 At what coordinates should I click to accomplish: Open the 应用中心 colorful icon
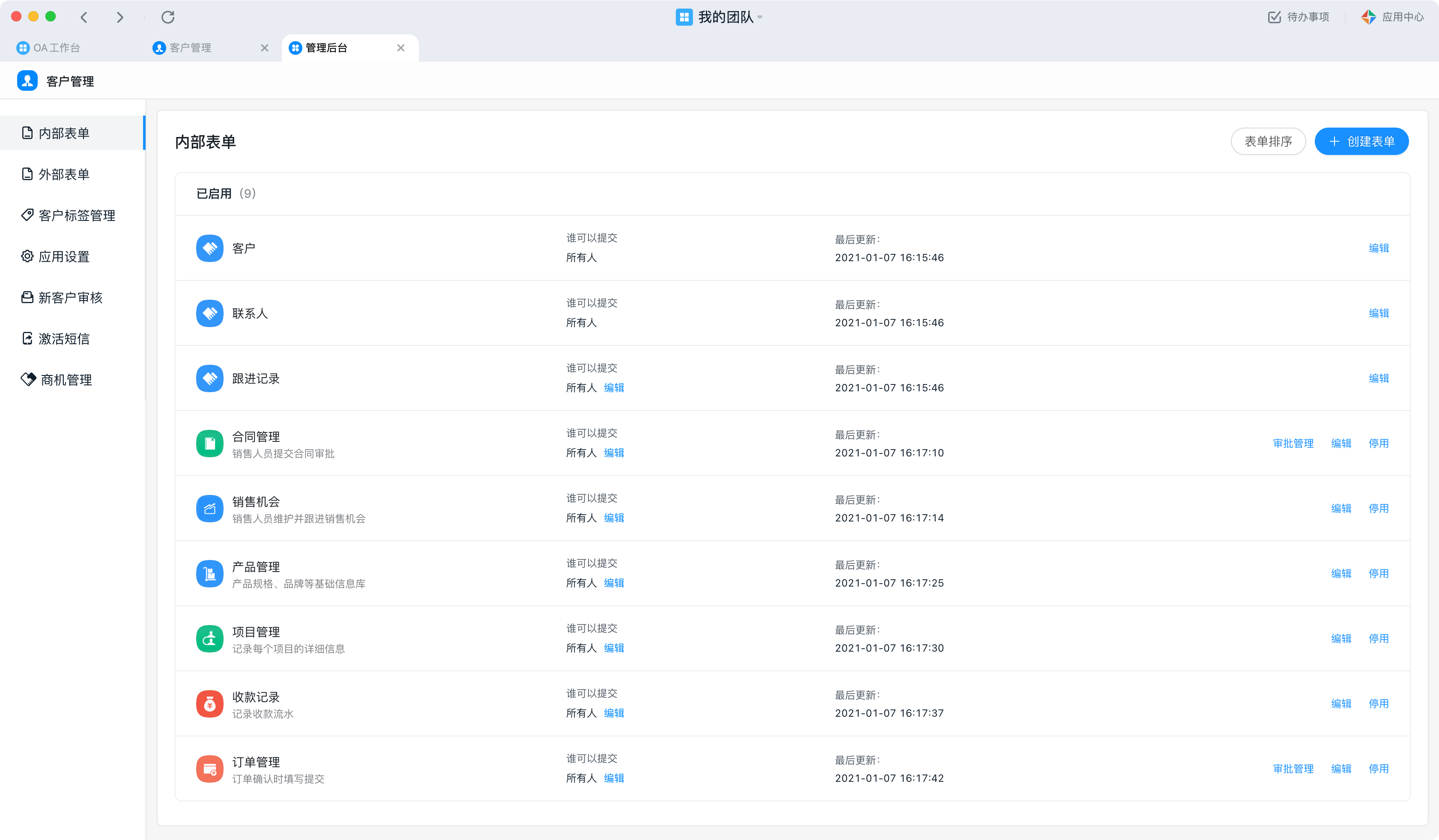tap(1368, 17)
